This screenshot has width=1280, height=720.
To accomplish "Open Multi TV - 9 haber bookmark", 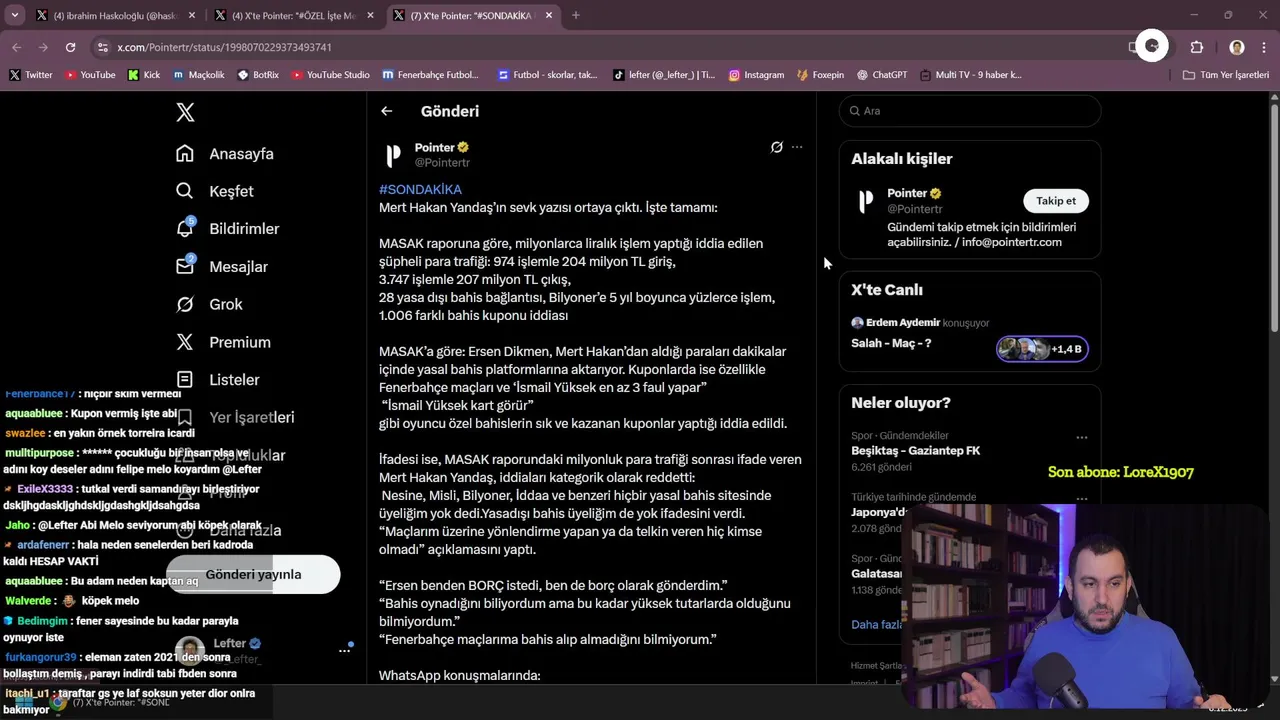I will tap(971, 75).
